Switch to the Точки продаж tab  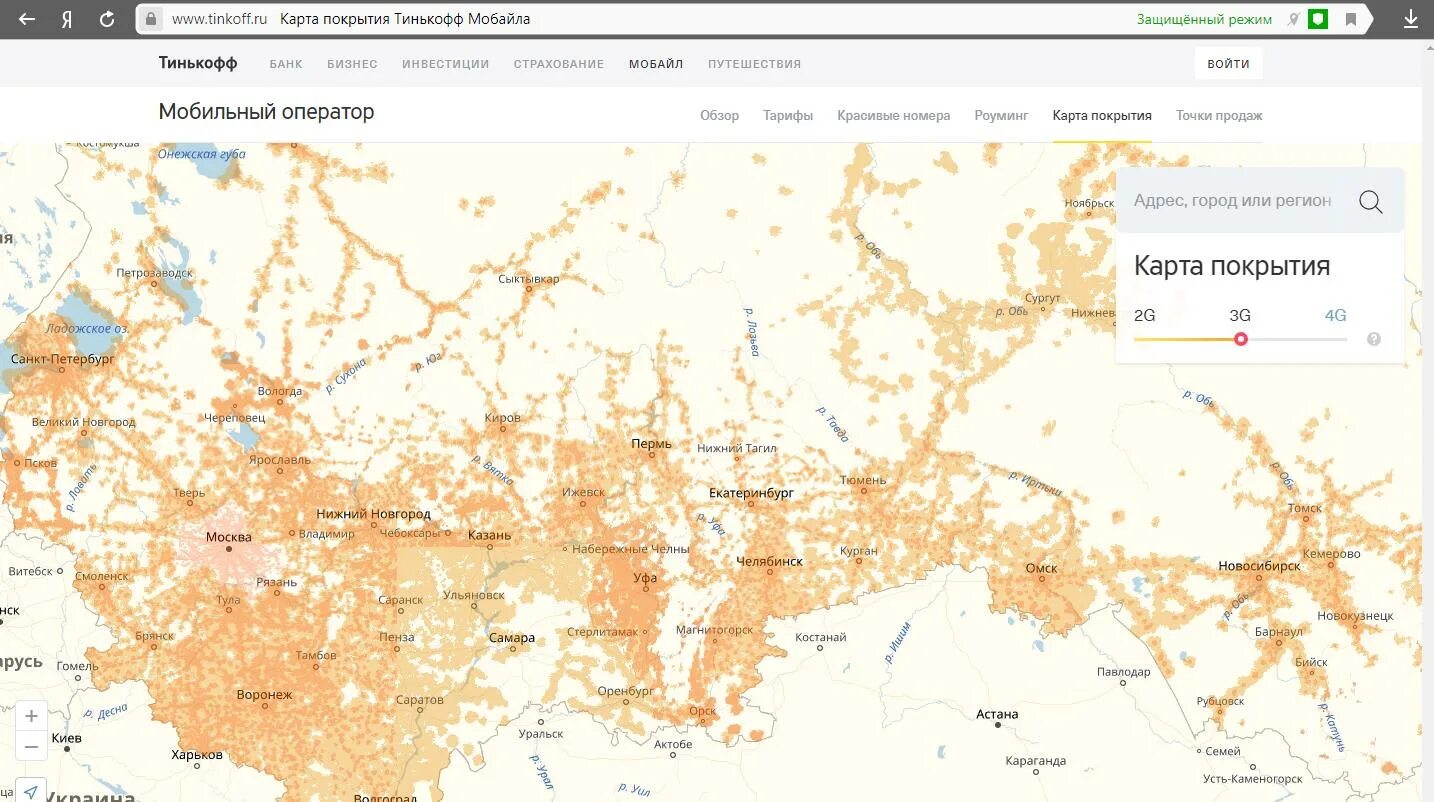tap(1219, 115)
